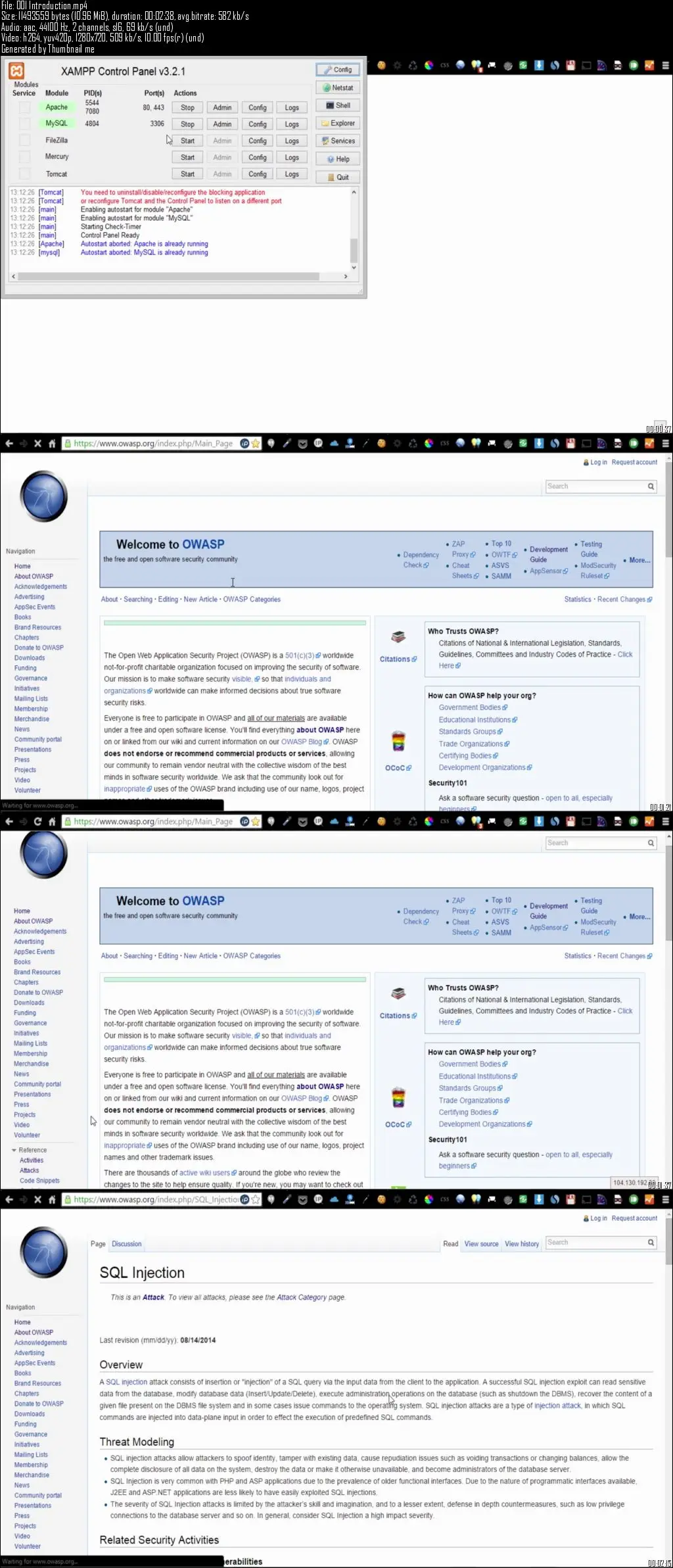Click padlock icon beside SQL_Injection URL
Image resolution: width=673 pixels, height=1568 pixels.
point(67,1199)
